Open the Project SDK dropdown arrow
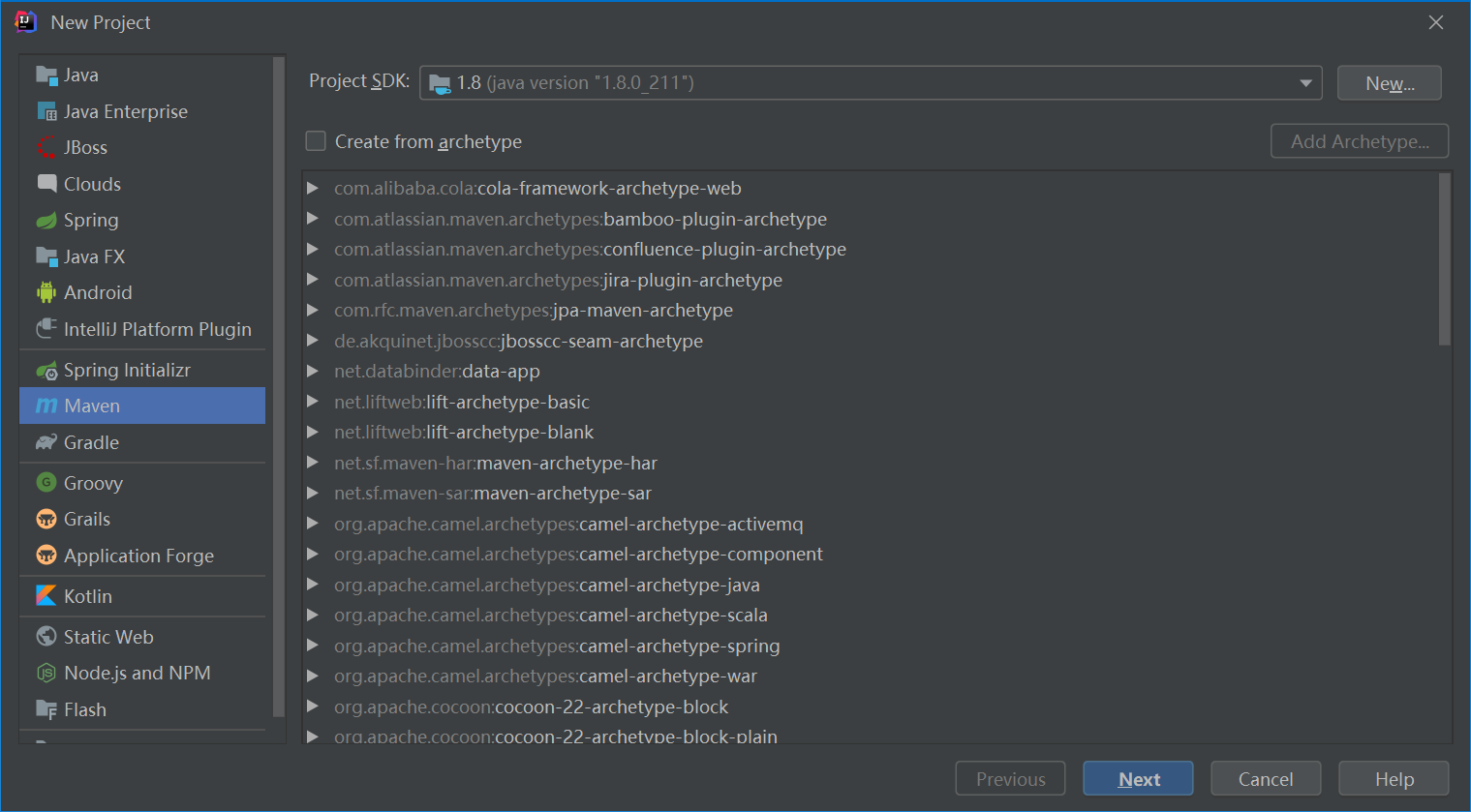 pos(1305,83)
